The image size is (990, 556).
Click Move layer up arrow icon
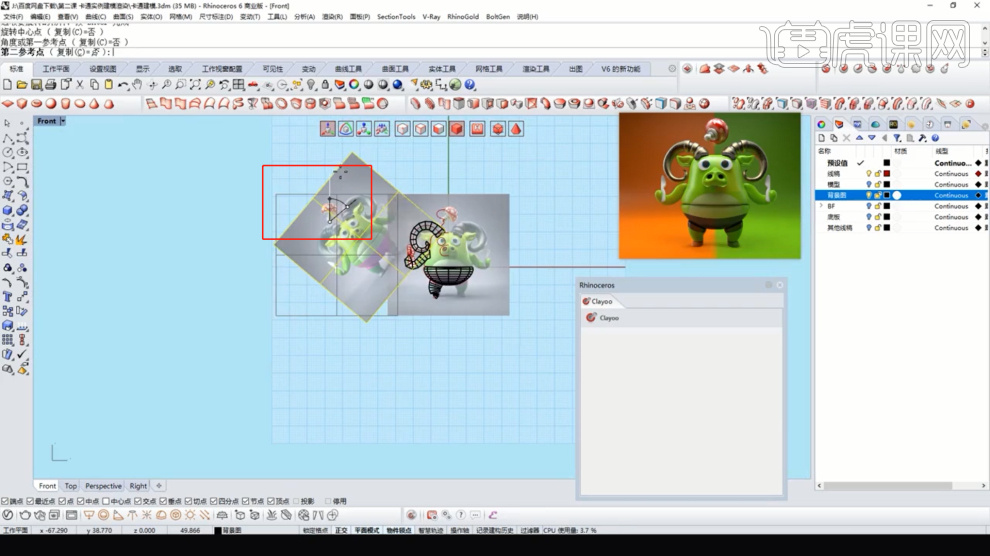point(859,138)
